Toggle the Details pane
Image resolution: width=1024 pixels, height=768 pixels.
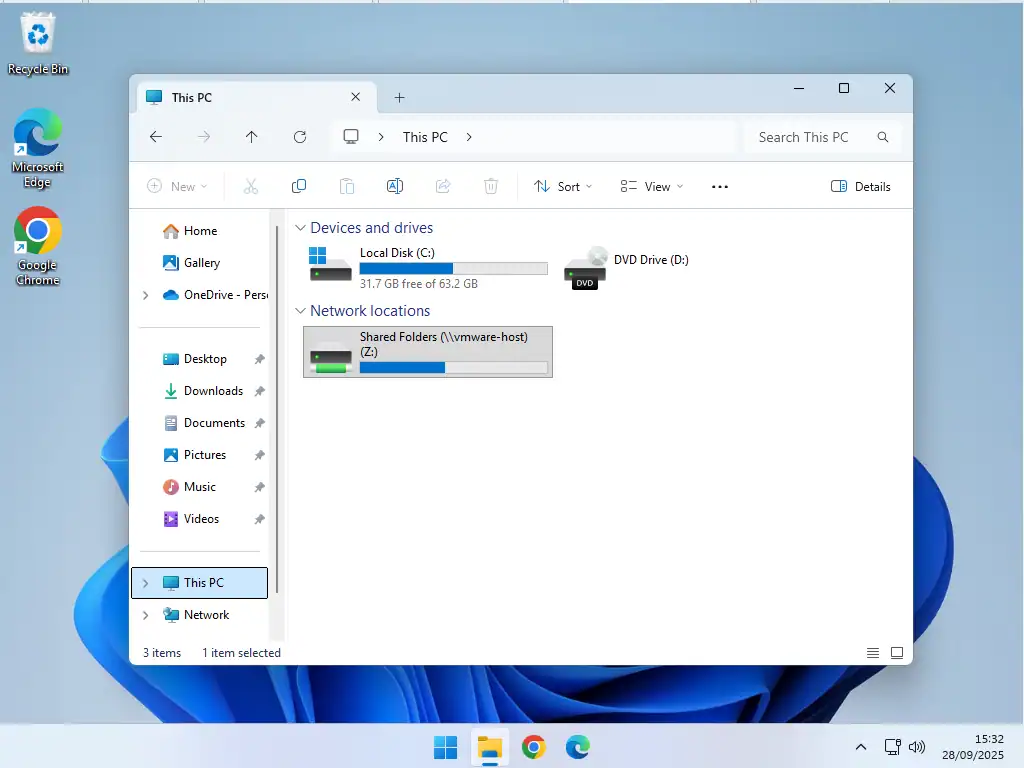coord(860,187)
